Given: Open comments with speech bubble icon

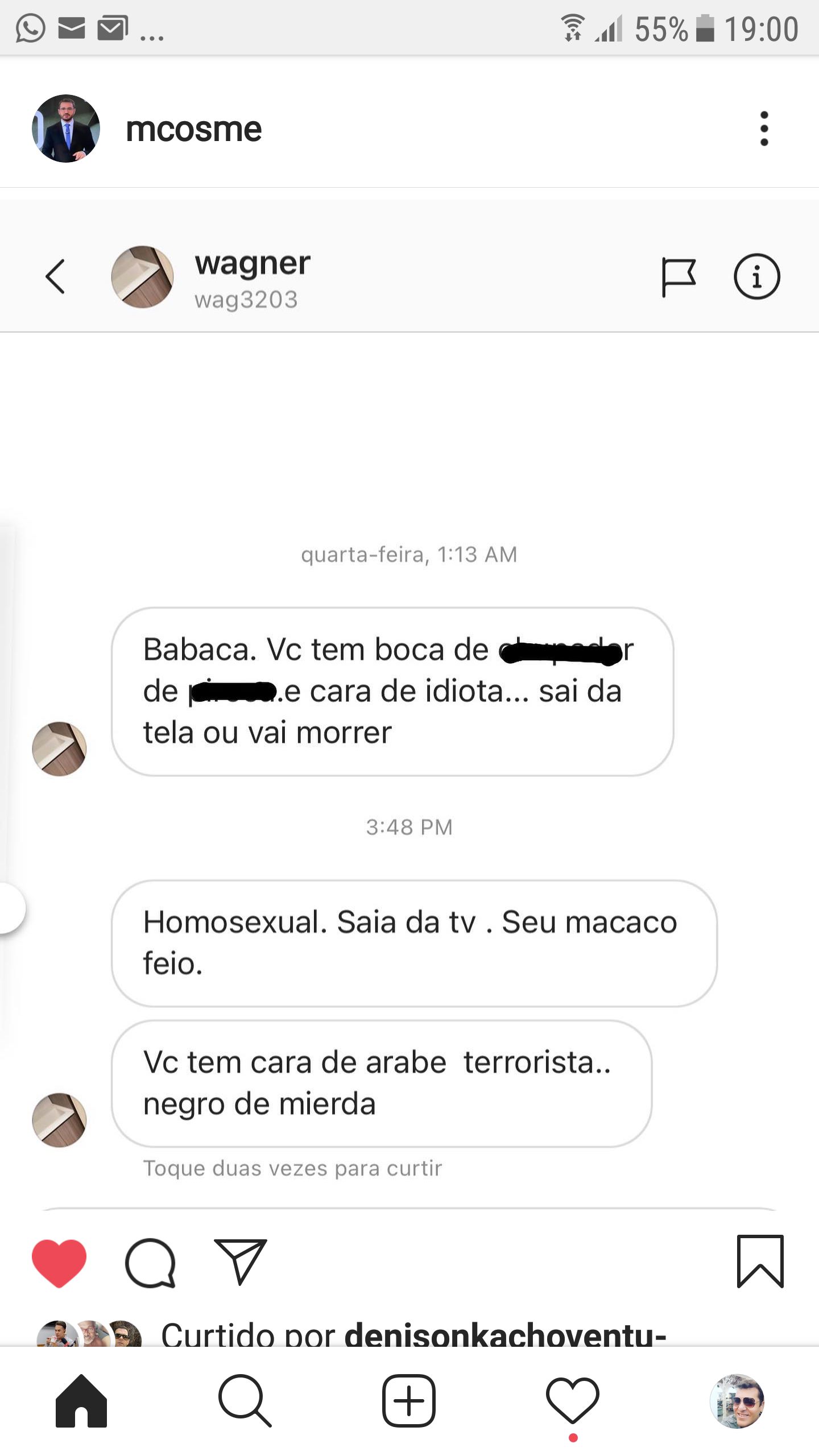Looking at the screenshot, I should click(x=150, y=1263).
